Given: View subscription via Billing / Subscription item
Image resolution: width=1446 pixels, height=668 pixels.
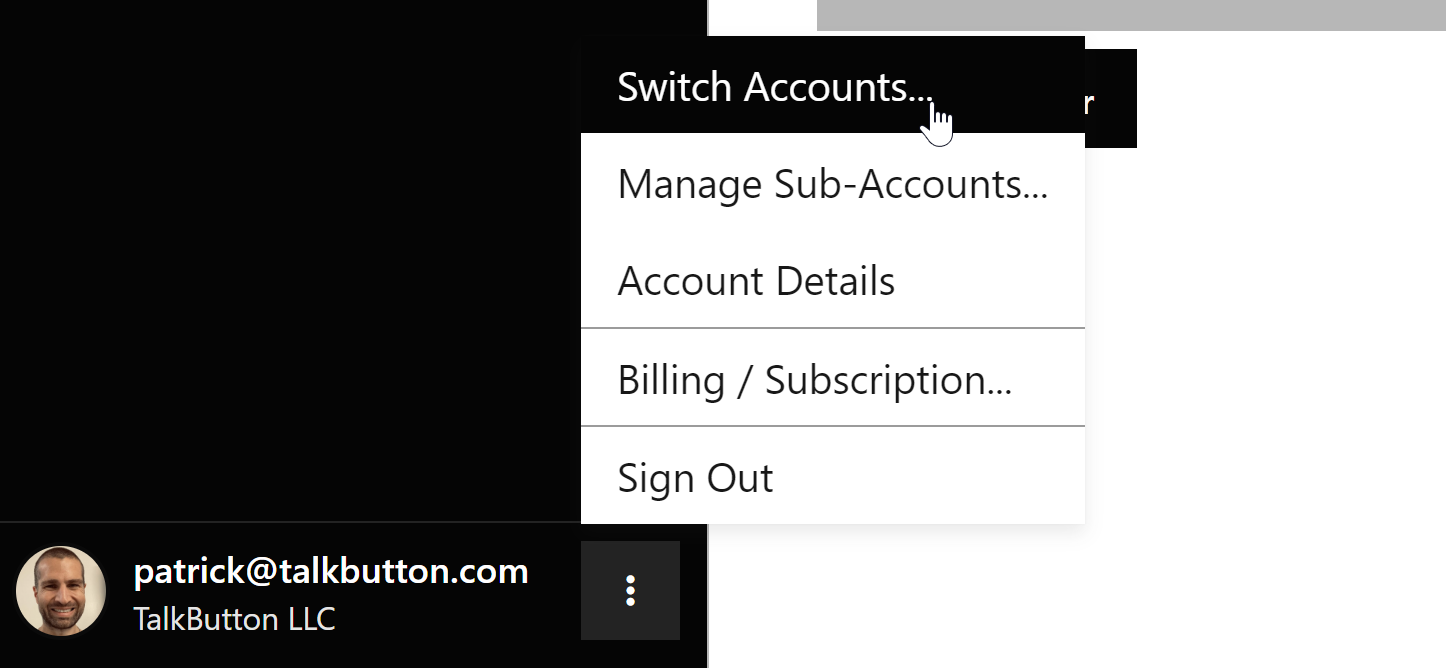Looking at the screenshot, I should click(x=814, y=380).
